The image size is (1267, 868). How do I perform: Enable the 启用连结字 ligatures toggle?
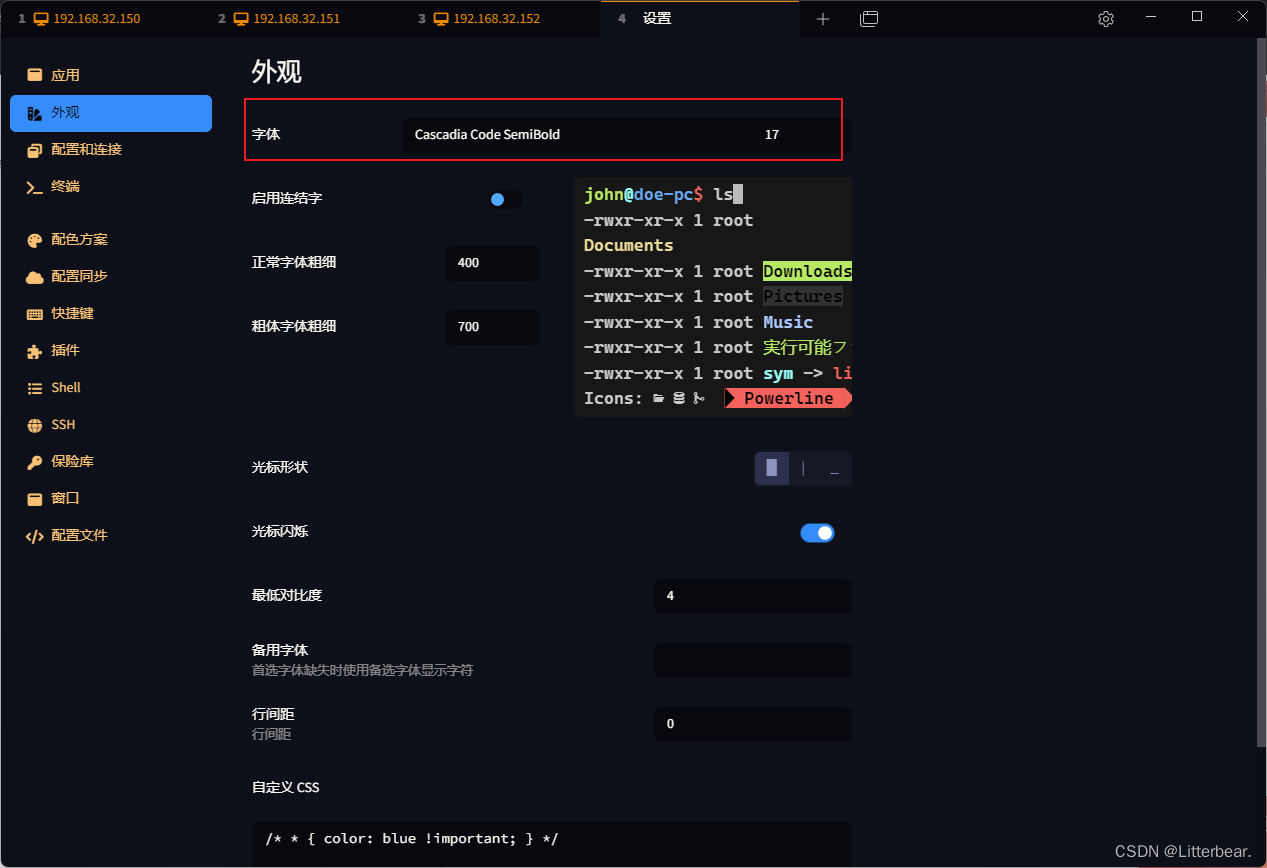[505, 199]
